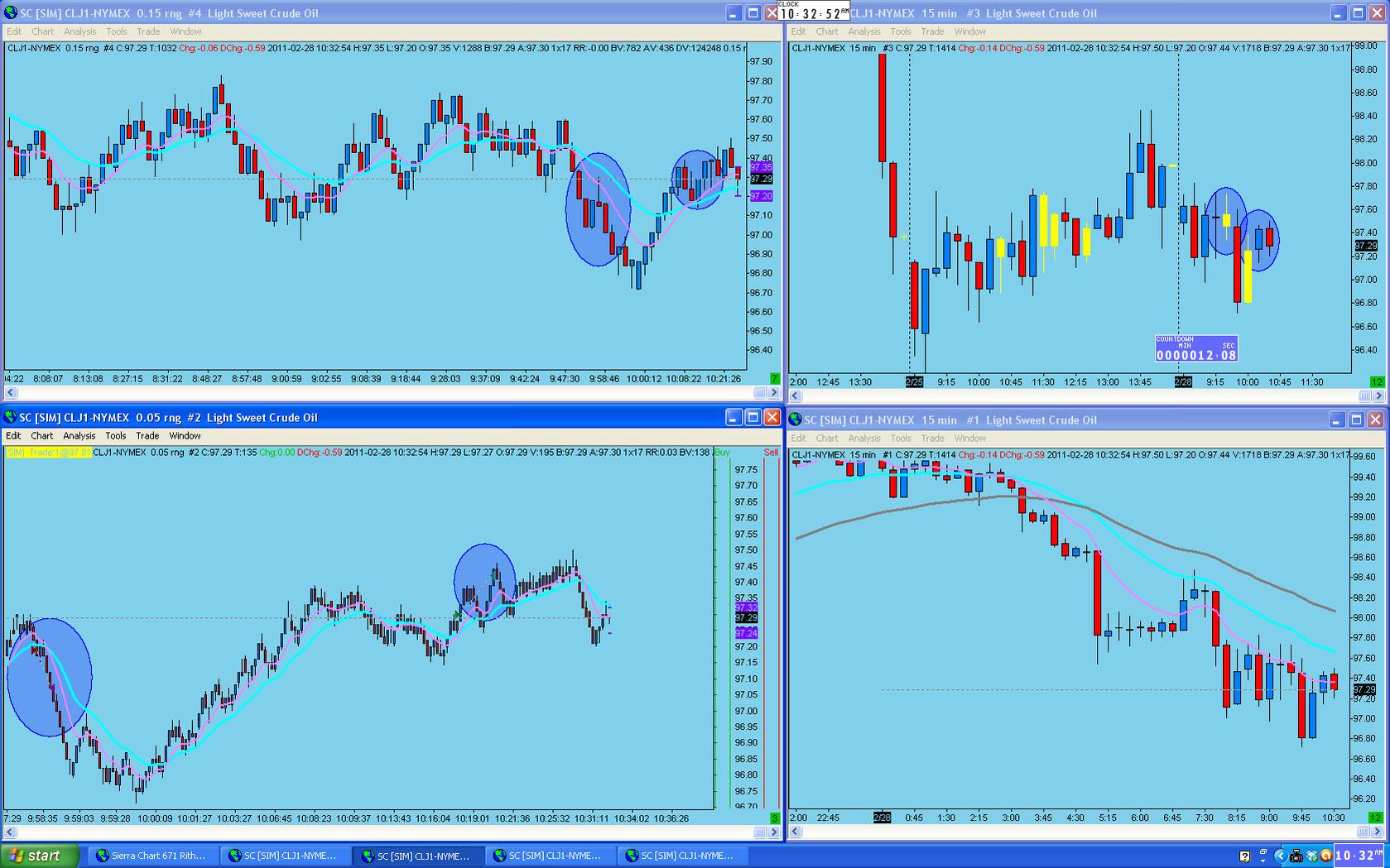Screen dimensions: 1390x868
Task: Click the right scroll arrow of the #4 chart
Action: pyautogui.click(x=774, y=392)
